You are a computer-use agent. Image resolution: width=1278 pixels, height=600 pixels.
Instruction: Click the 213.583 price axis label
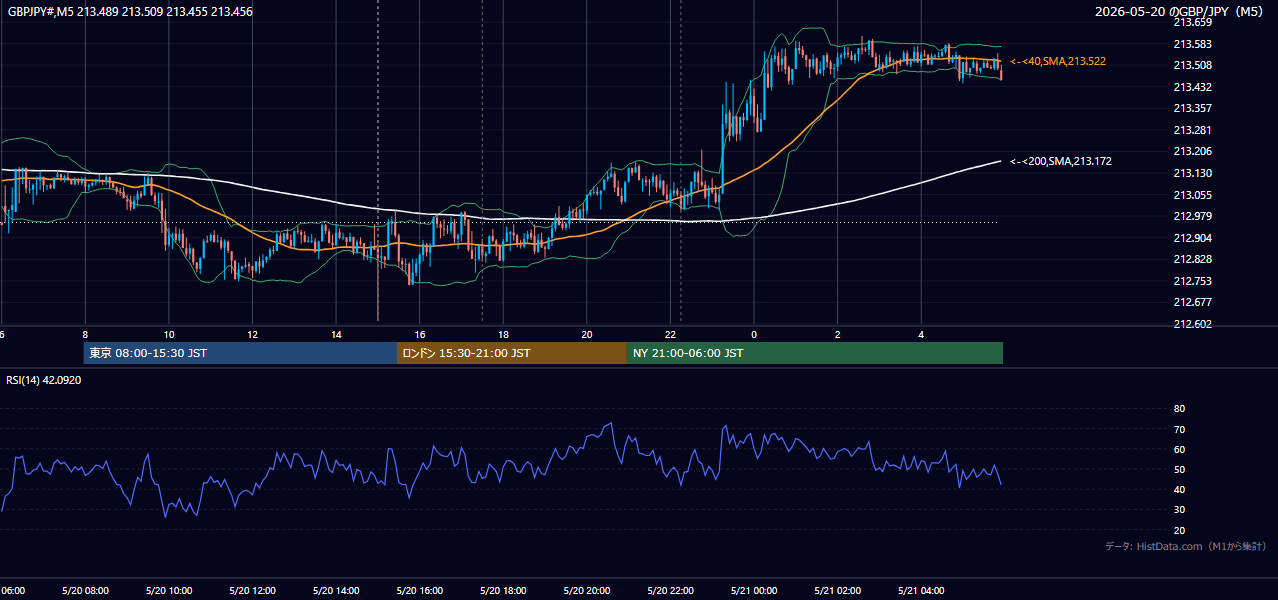[1192, 44]
